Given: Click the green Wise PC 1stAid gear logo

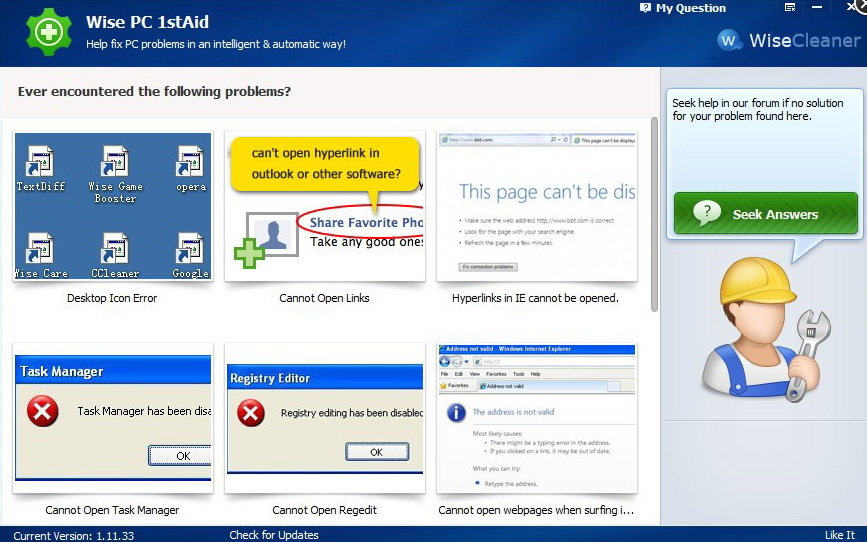Looking at the screenshot, I should click(x=49, y=32).
